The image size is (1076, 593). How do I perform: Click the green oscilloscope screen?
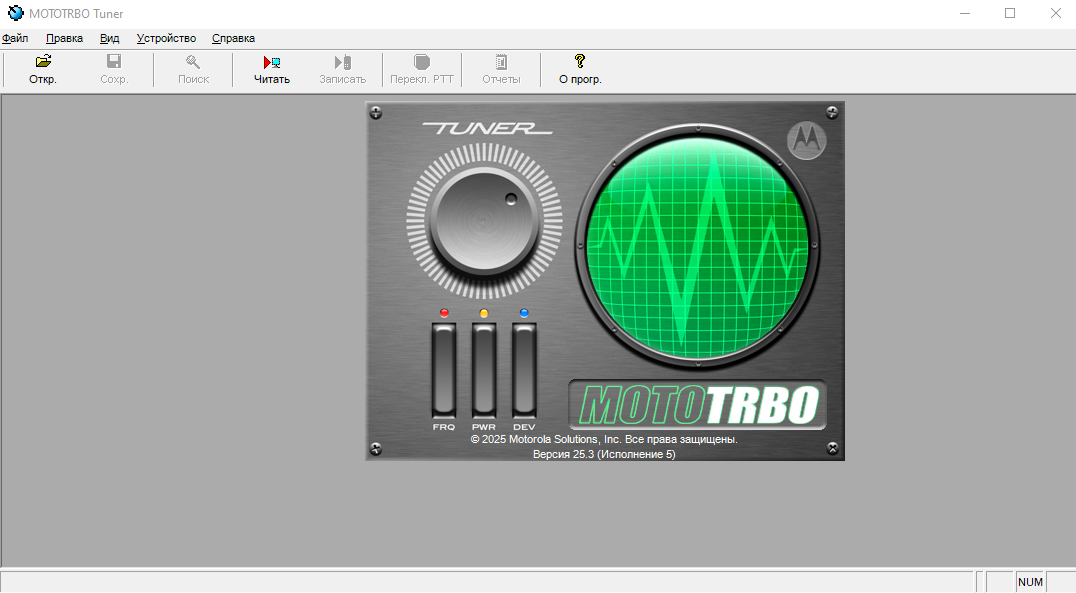697,245
